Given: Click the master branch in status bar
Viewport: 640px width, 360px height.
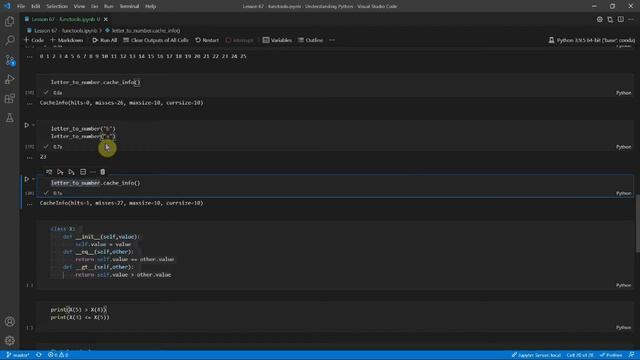Looking at the screenshot, I should pyautogui.click(x=18, y=355).
